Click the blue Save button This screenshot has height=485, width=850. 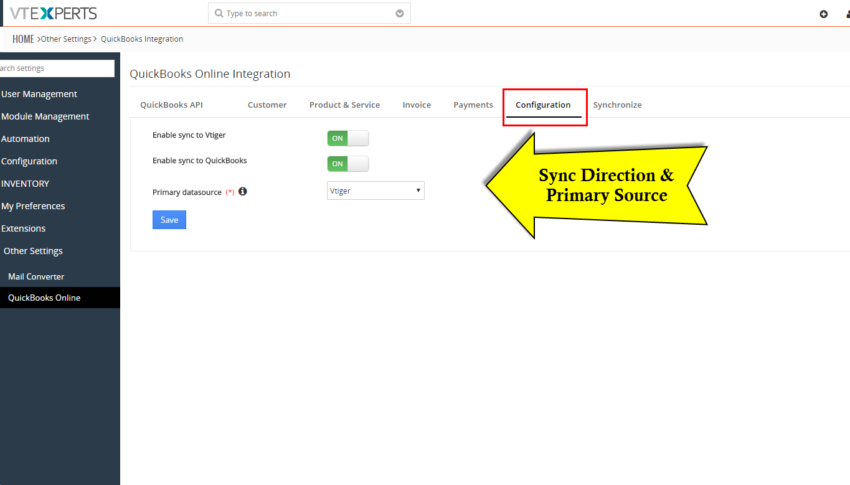[169, 219]
